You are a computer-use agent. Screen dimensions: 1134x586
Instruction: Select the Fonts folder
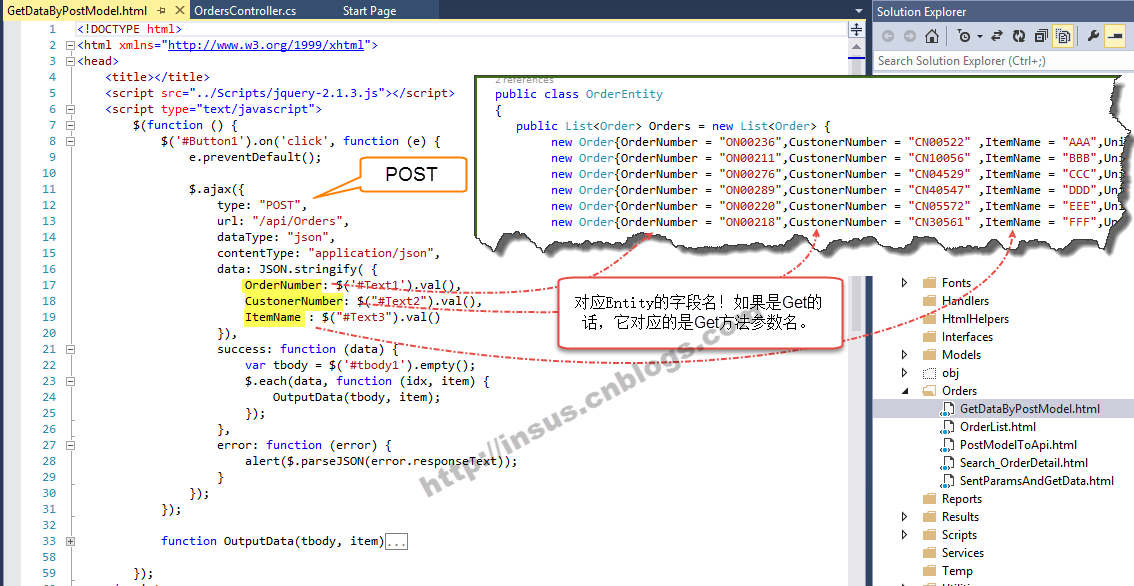click(956, 283)
